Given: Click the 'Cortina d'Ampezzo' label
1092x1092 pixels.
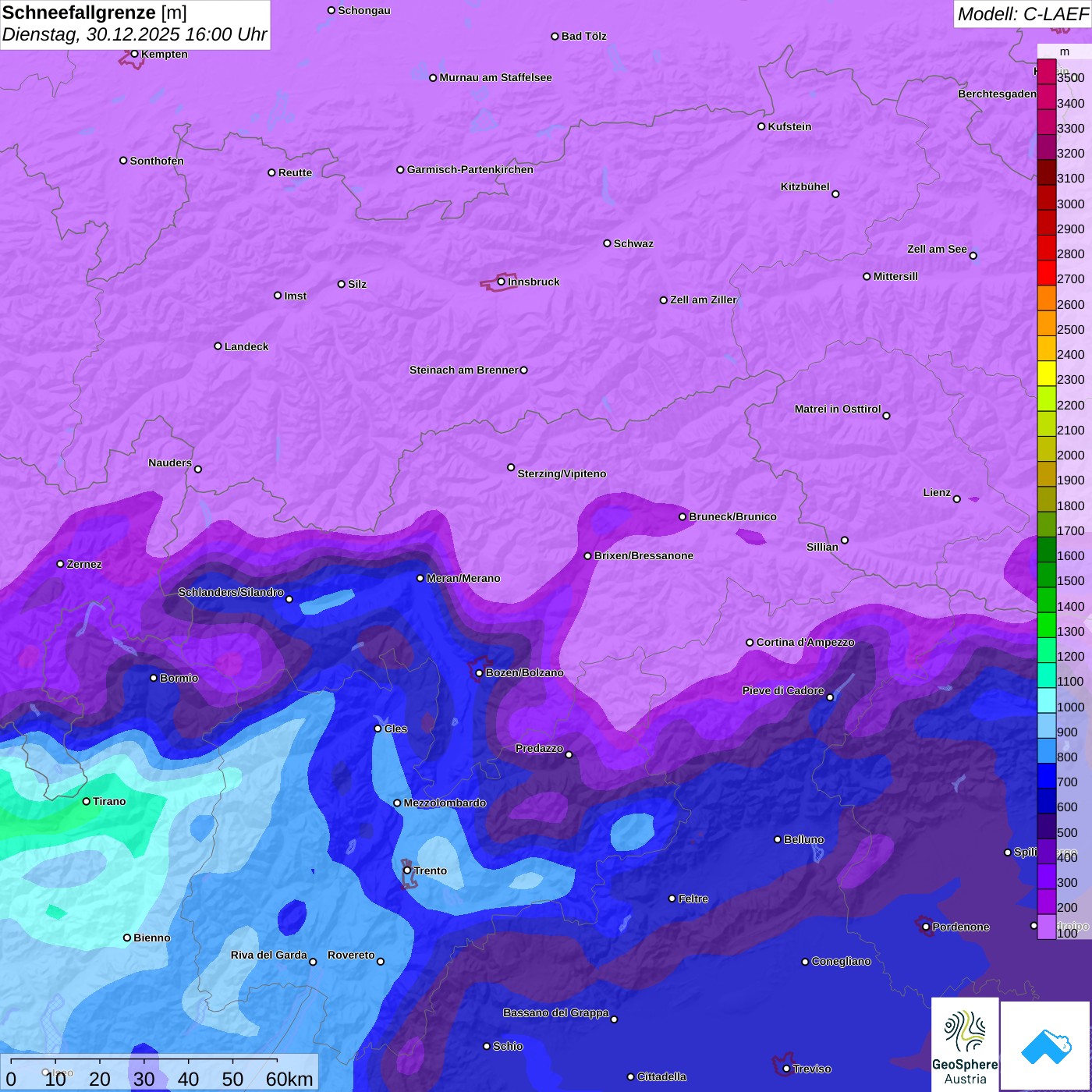Looking at the screenshot, I should pyautogui.click(x=806, y=642).
